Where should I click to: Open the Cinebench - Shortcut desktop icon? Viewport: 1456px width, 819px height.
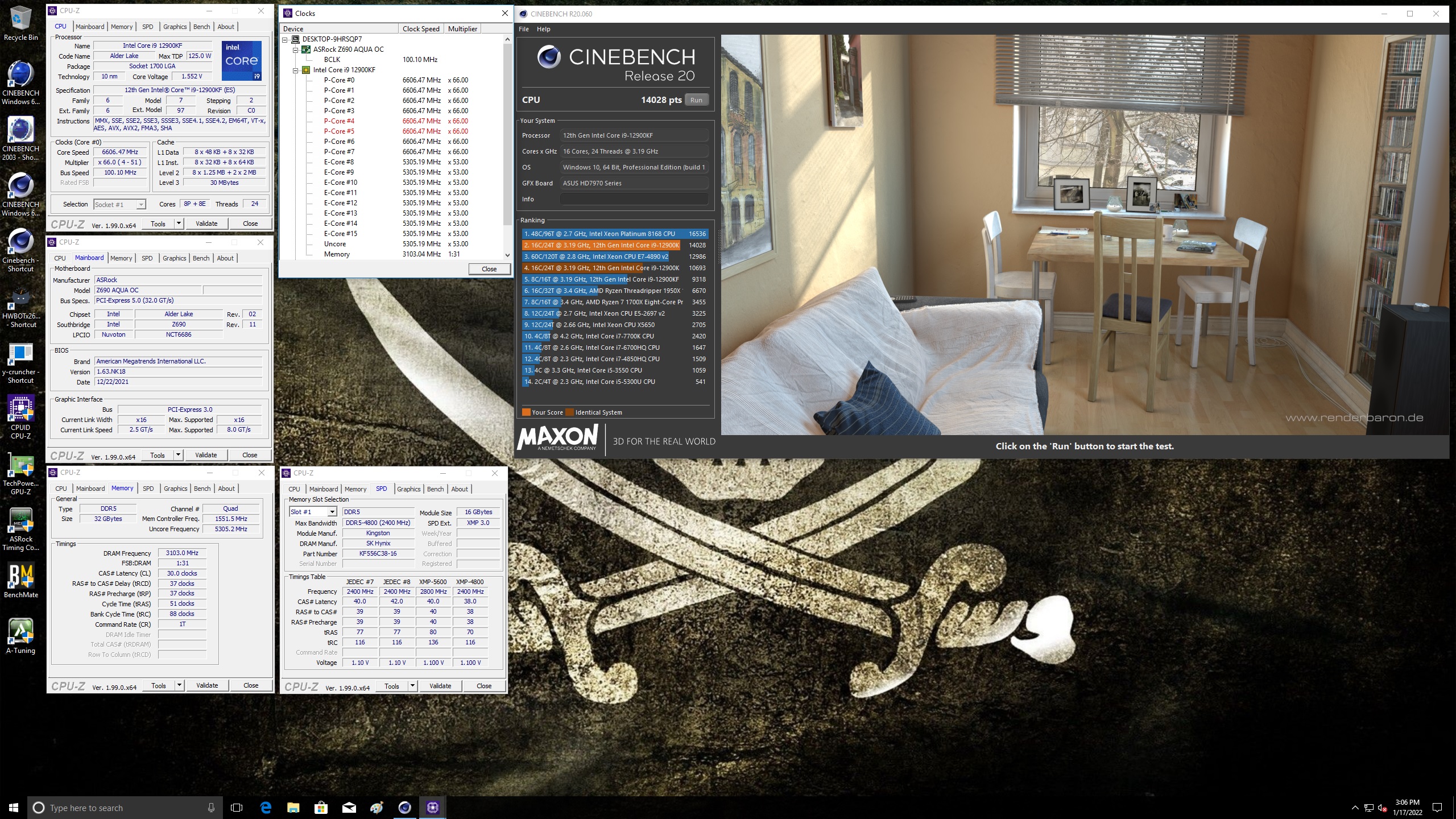click(x=20, y=250)
